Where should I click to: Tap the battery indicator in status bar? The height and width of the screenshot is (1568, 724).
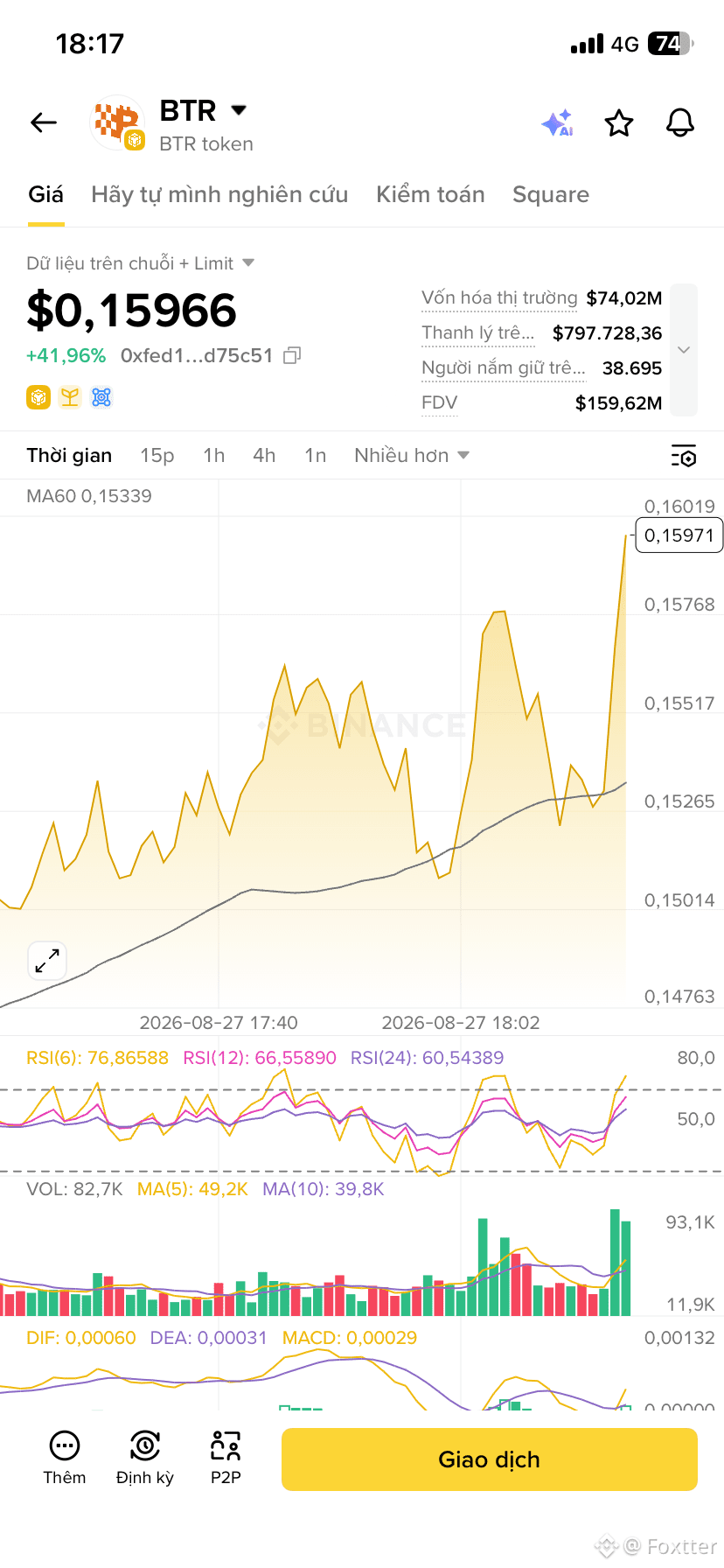click(670, 44)
